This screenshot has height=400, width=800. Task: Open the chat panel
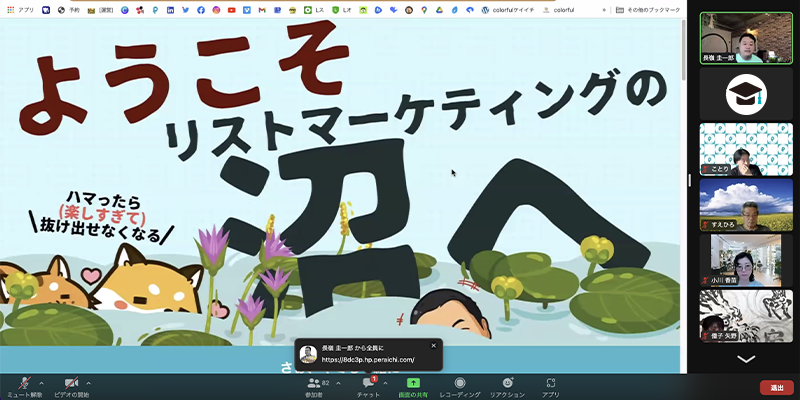368,384
